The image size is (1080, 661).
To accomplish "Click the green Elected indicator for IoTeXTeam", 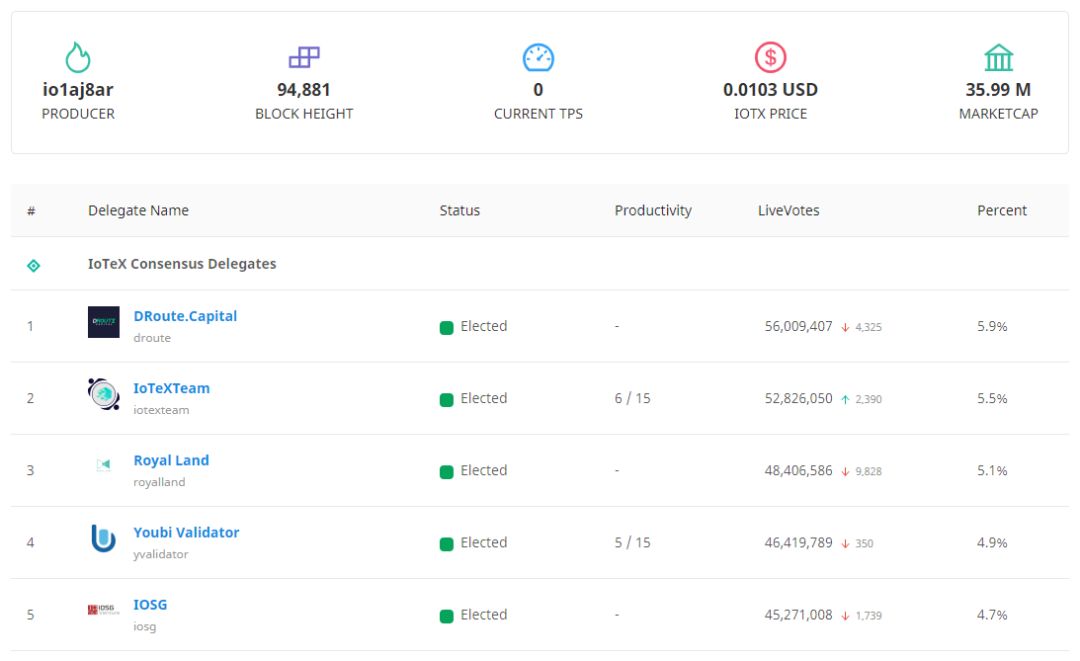I will click(446, 400).
